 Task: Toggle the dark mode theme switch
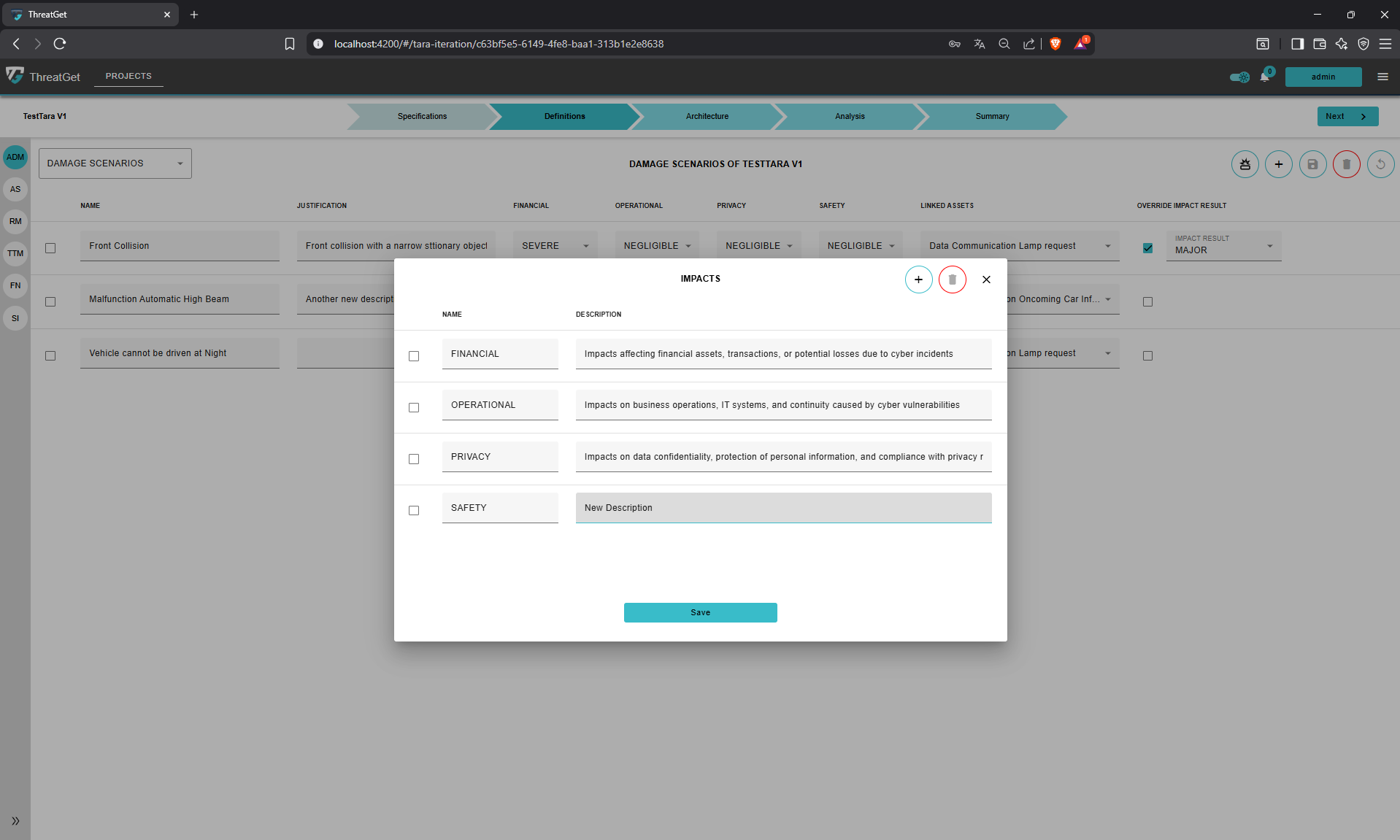[1239, 77]
